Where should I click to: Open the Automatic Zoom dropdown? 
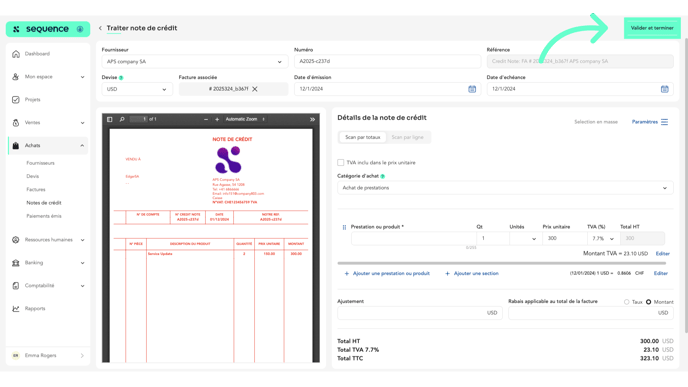coord(245,119)
